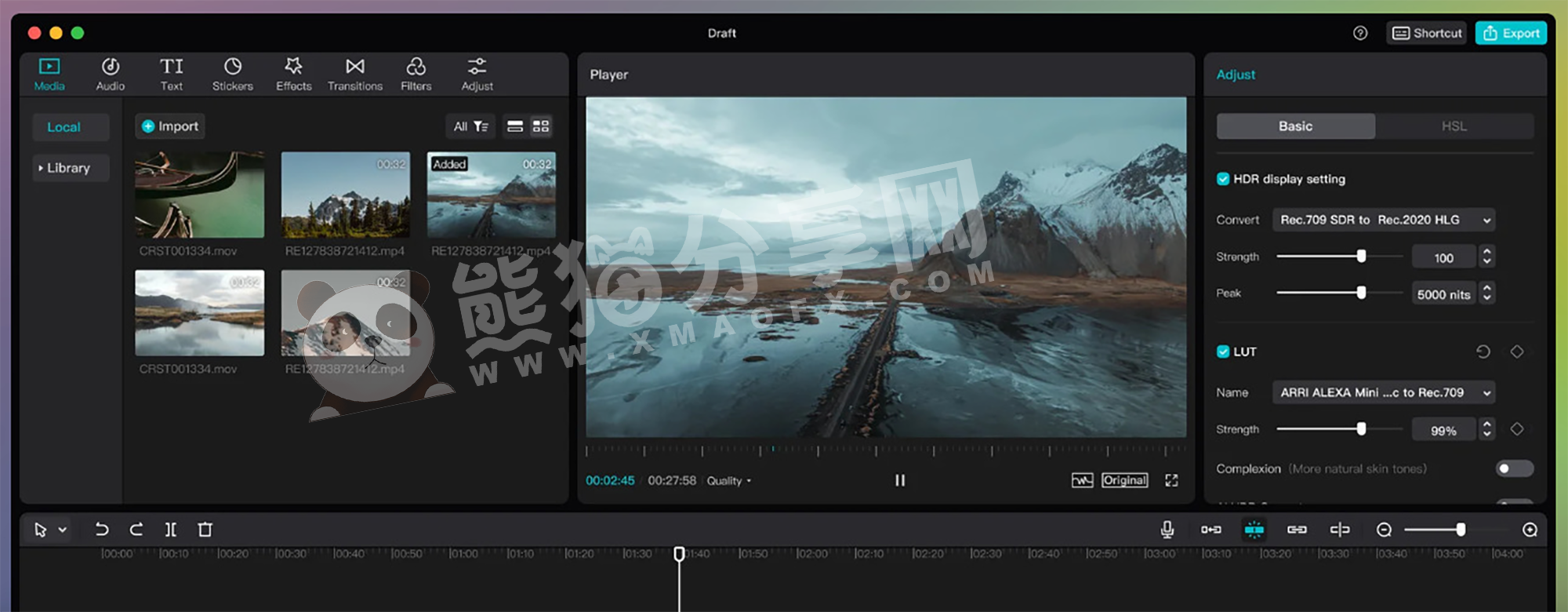
Task: Open the Filters panel
Action: [416, 74]
